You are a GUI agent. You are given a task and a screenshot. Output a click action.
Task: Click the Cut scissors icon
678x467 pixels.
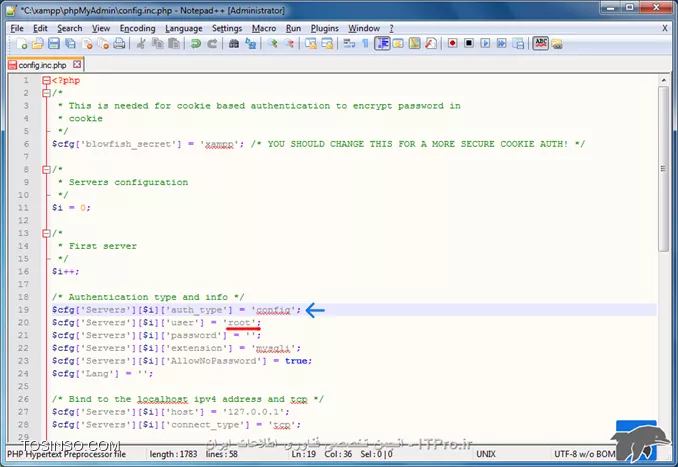tap(141, 44)
